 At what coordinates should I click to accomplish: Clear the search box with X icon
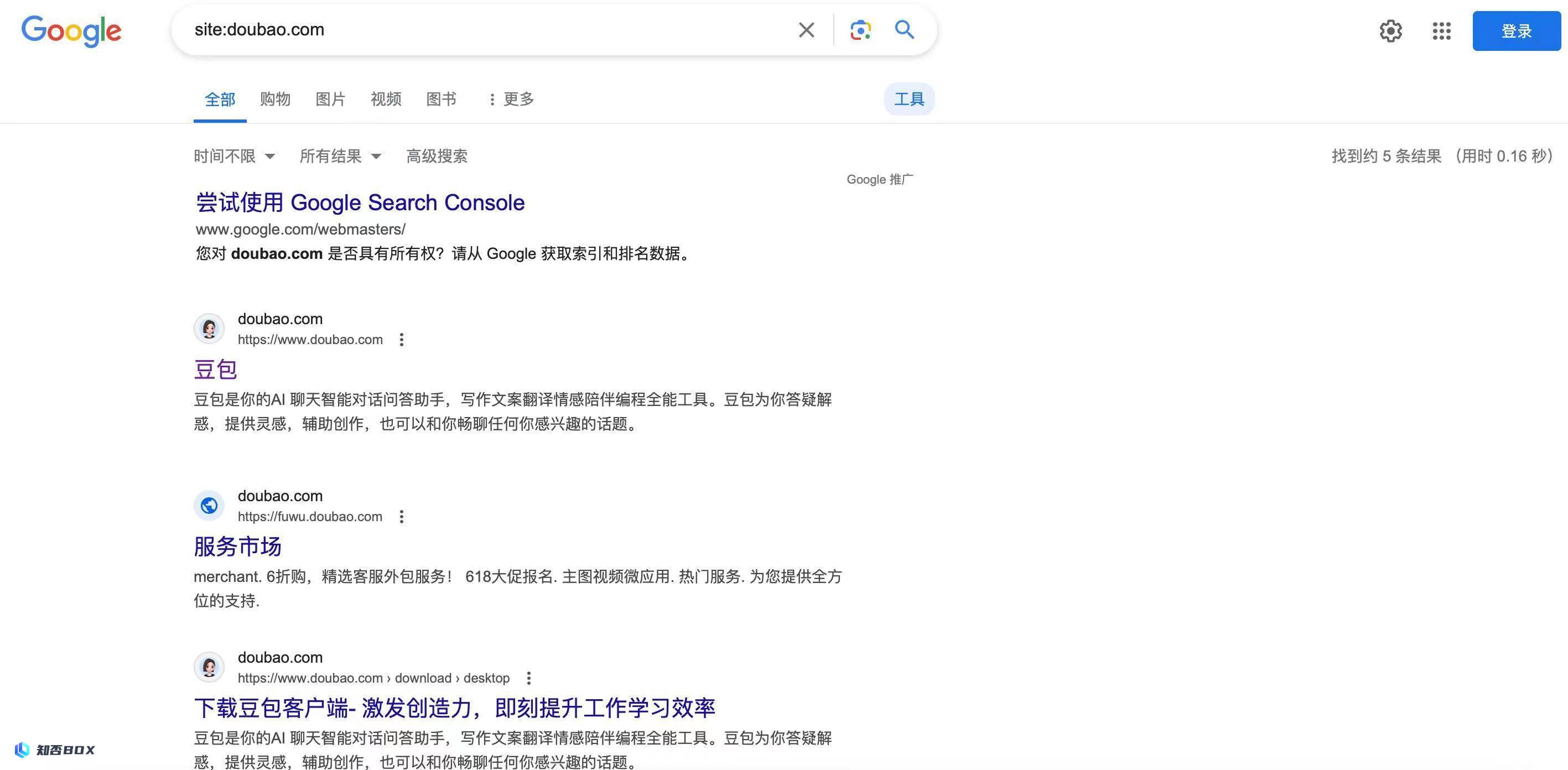coord(806,30)
